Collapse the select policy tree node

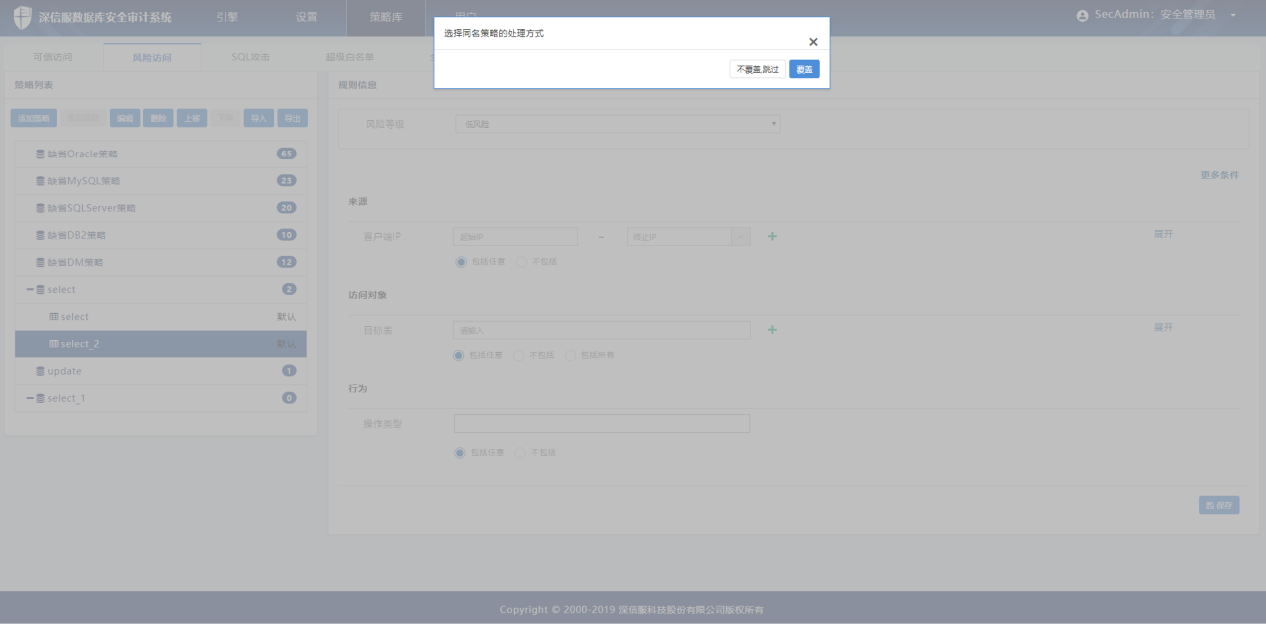click(30, 290)
